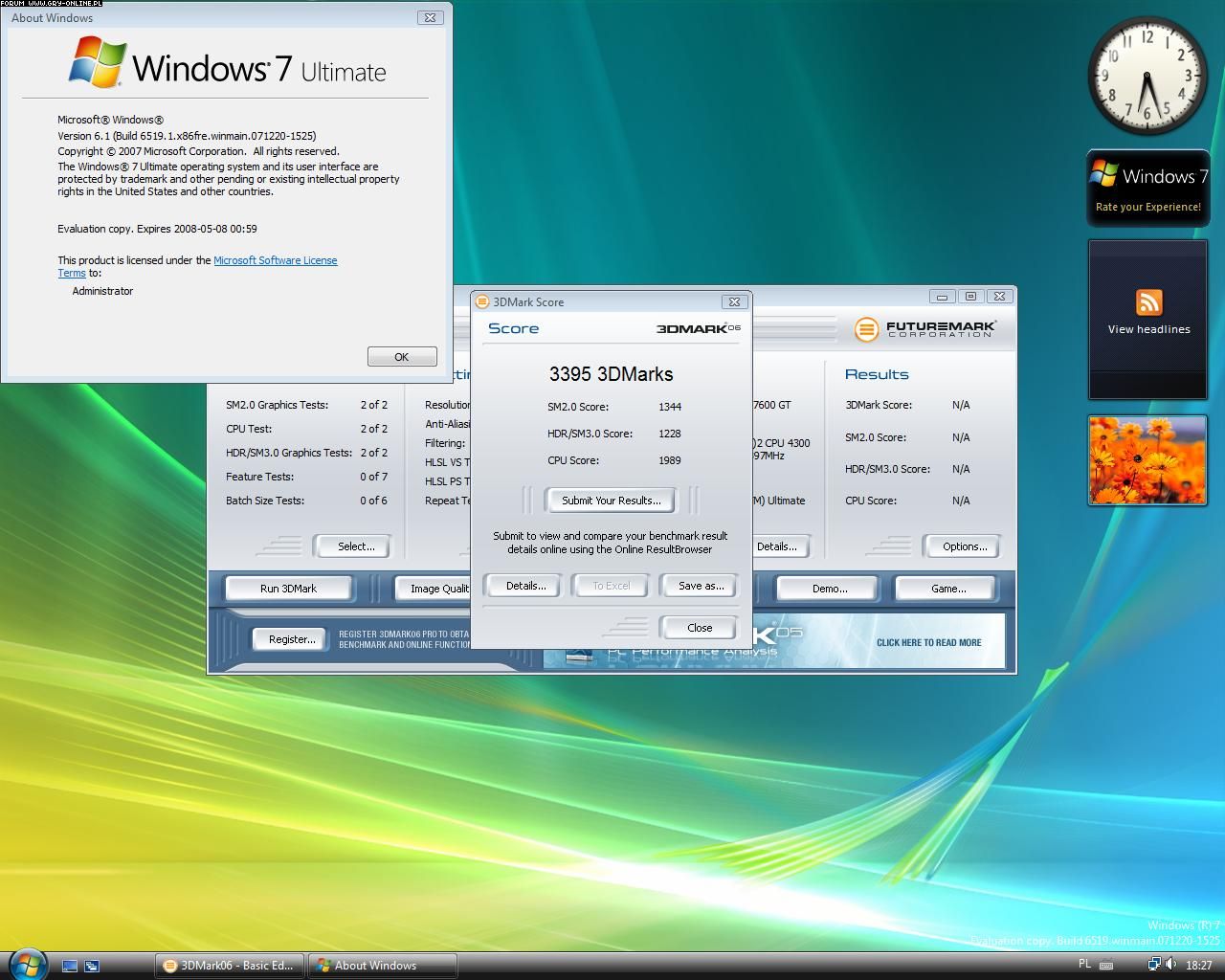1225x980 pixels.
Task: Click Save as in score dialog
Action: (701, 586)
